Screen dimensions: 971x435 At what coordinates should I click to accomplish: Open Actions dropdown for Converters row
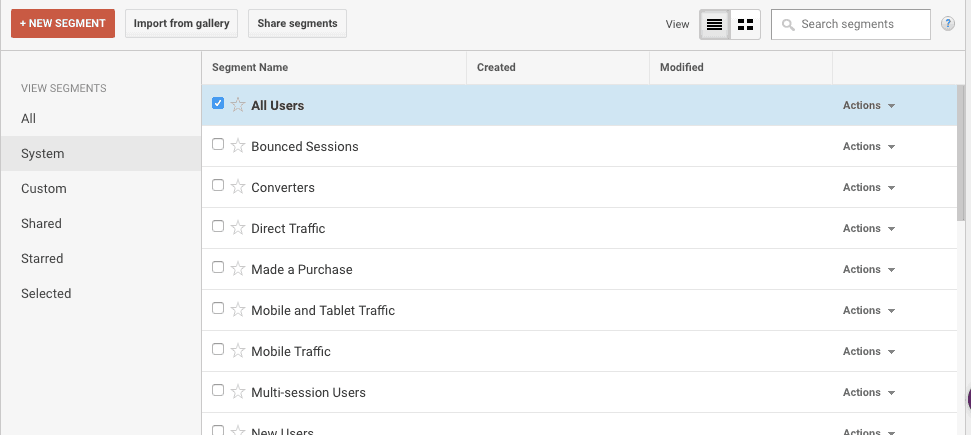point(868,187)
